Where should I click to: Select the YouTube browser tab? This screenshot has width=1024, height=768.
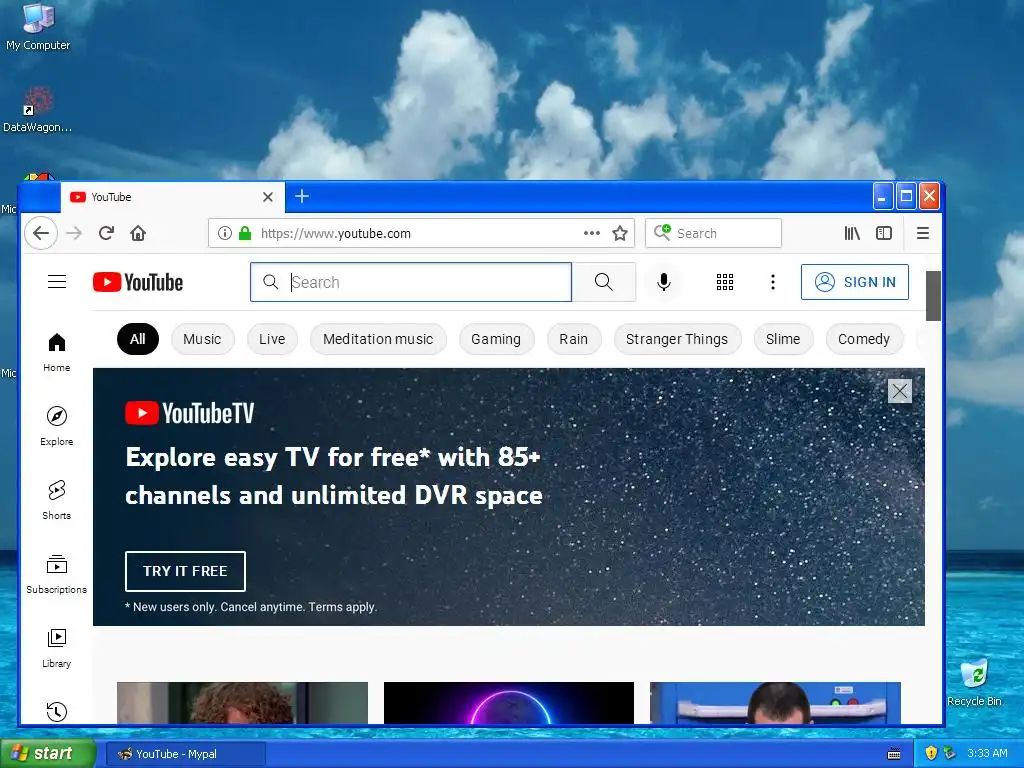click(x=173, y=197)
